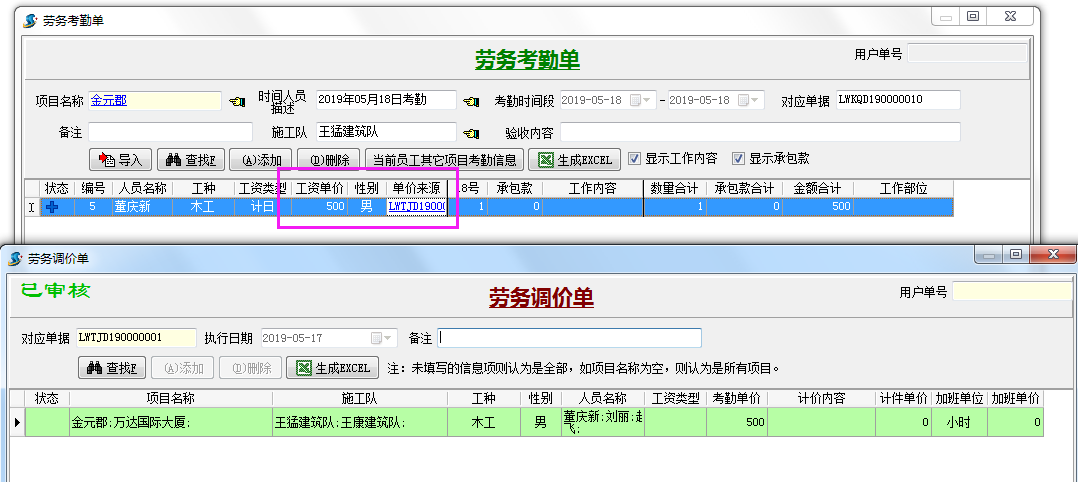
Task: Click the hand picker icon beside 时间人员描述 field
Action: click(471, 101)
